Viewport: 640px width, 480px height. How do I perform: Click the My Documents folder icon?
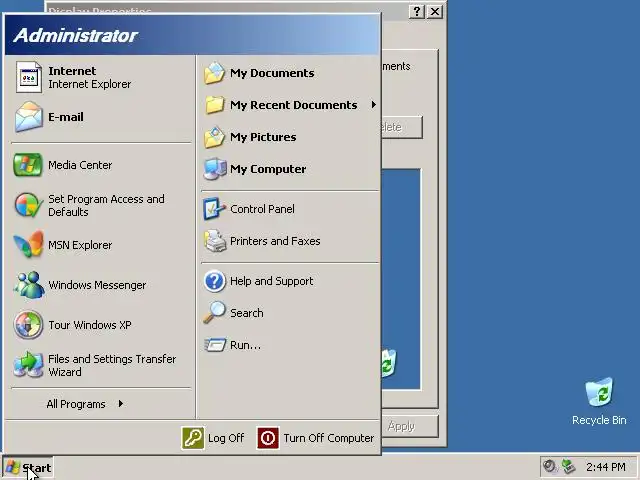(x=214, y=73)
